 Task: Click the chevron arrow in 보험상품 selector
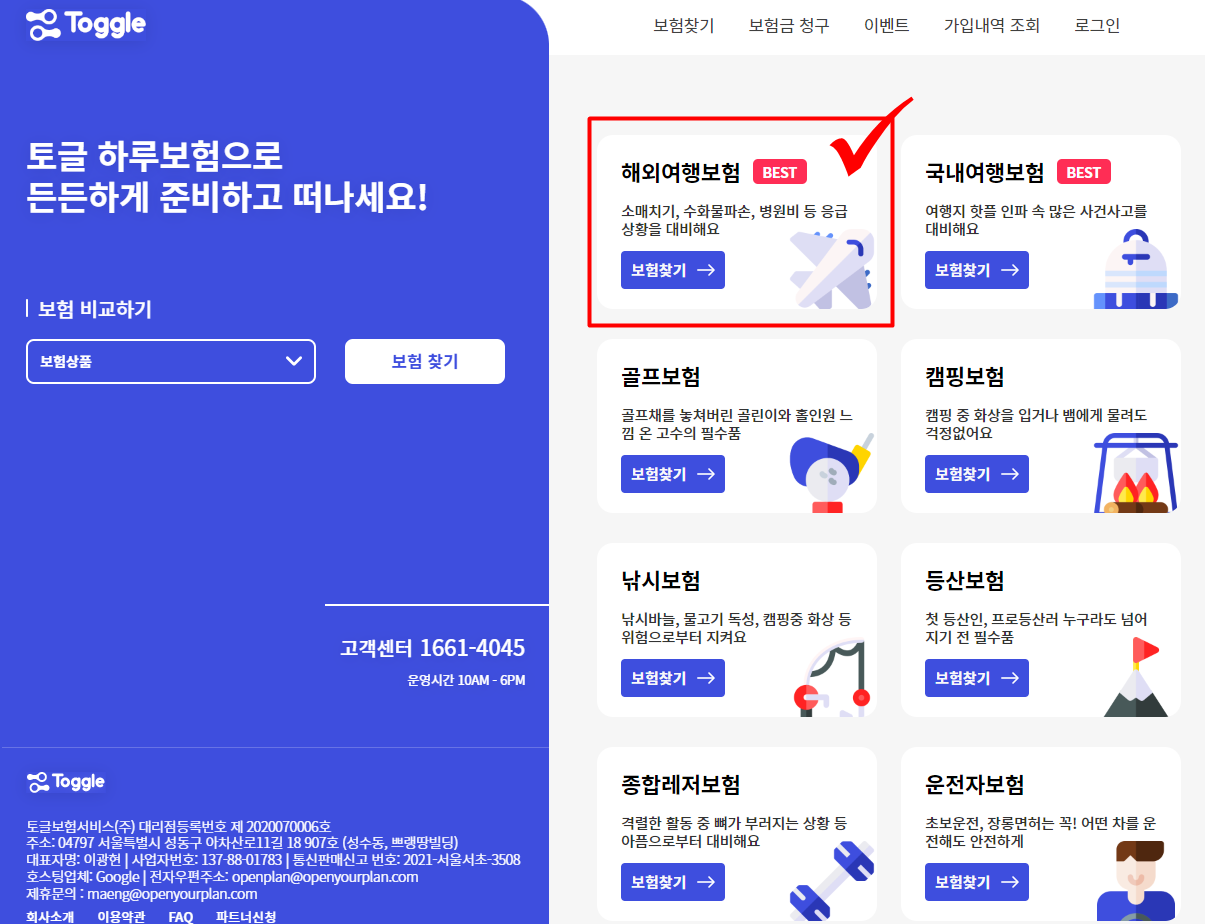[x=293, y=362]
